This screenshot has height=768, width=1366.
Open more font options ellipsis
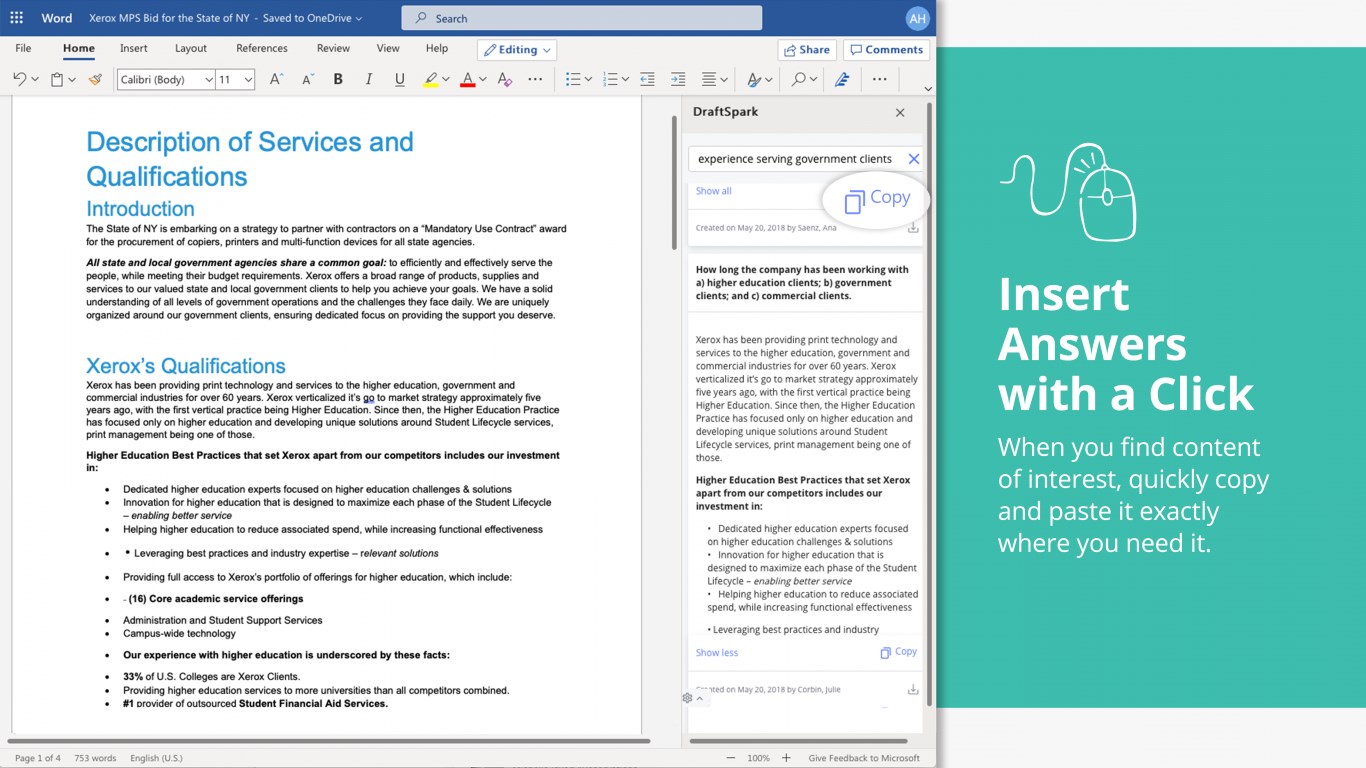535,79
